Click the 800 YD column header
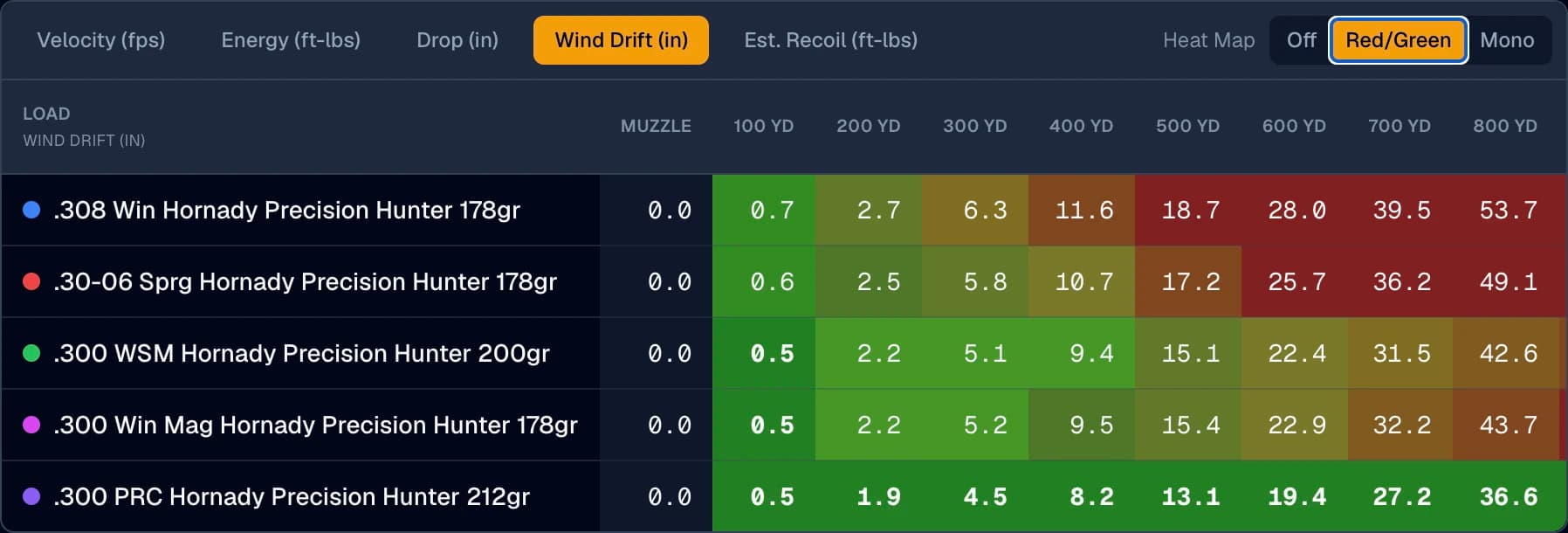The width and height of the screenshot is (1568, 533). click(1505, 126)
